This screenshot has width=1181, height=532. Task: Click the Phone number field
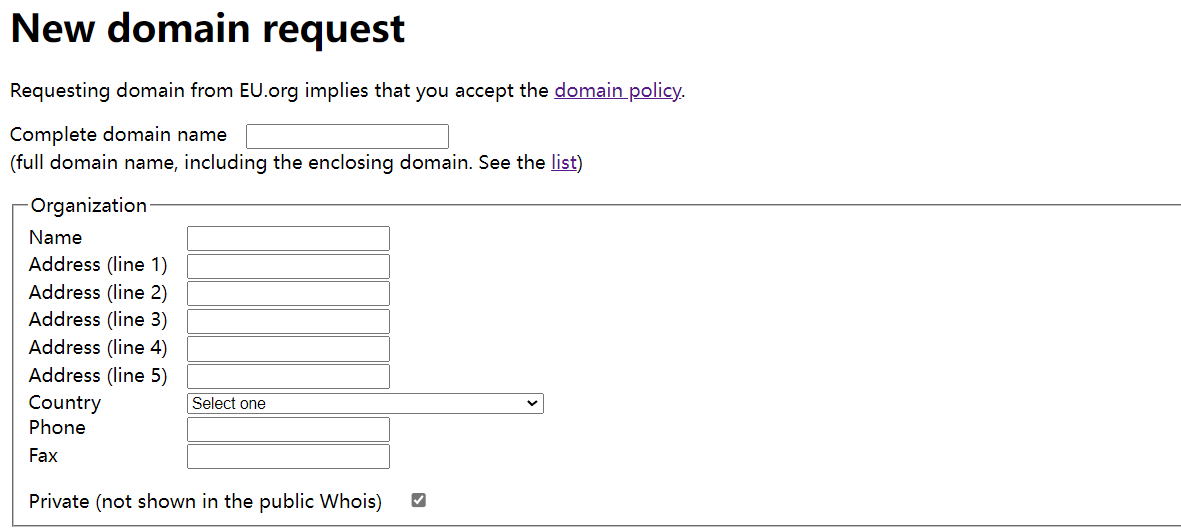(288, 429)
